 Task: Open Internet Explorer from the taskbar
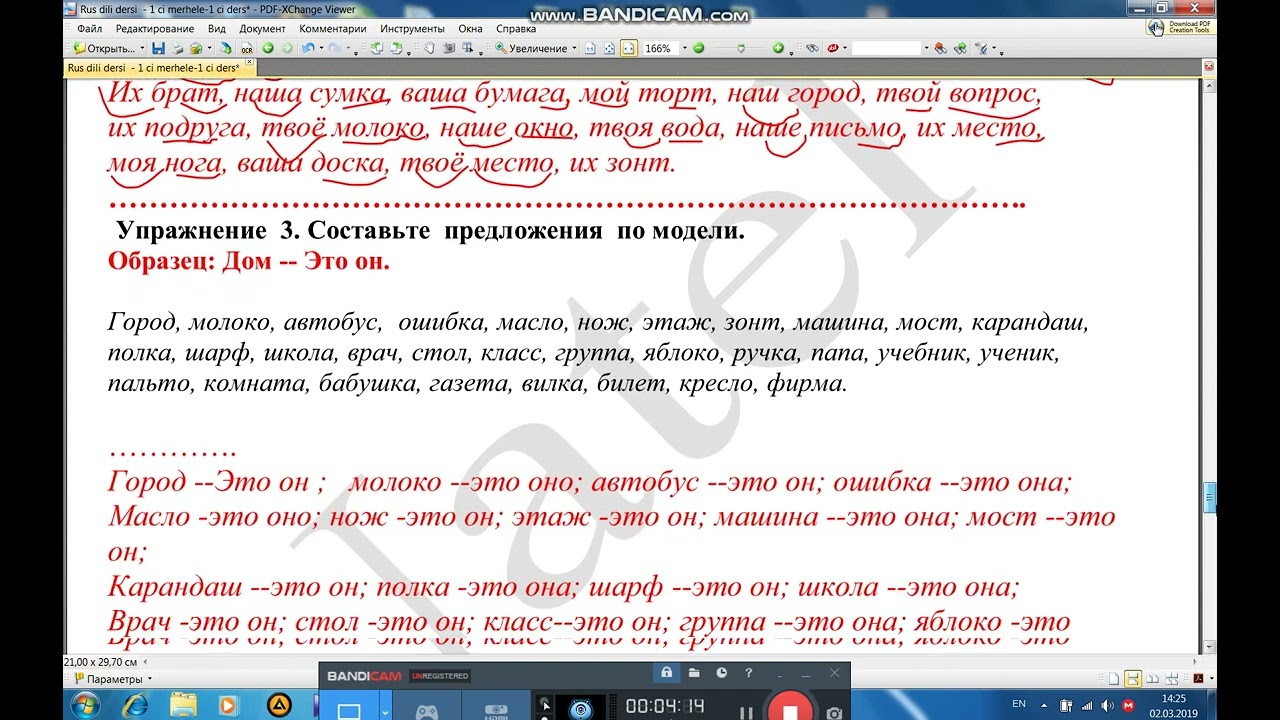pyautogui.click(x=135, y=705)
